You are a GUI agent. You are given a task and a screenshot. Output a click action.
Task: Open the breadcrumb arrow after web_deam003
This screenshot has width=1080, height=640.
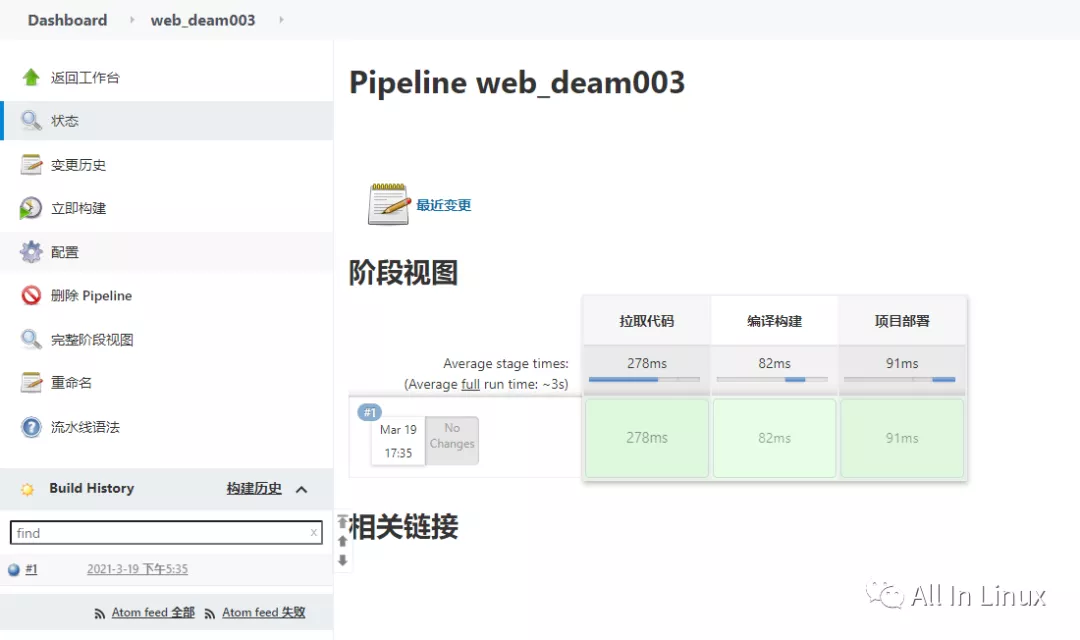280,19
